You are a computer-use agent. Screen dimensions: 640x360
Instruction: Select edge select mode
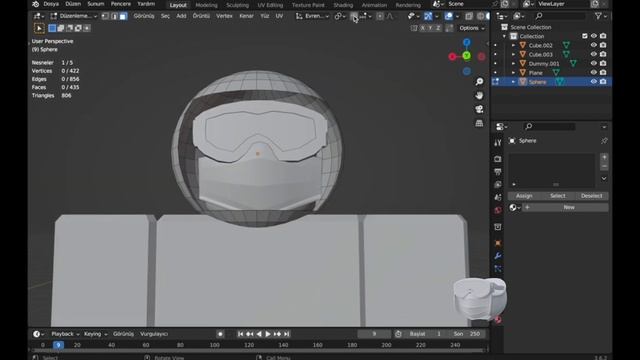coord(114,16)
